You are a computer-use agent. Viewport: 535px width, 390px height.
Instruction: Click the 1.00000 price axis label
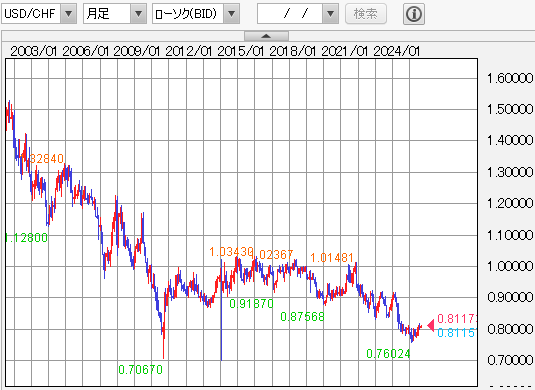(510, 266)
